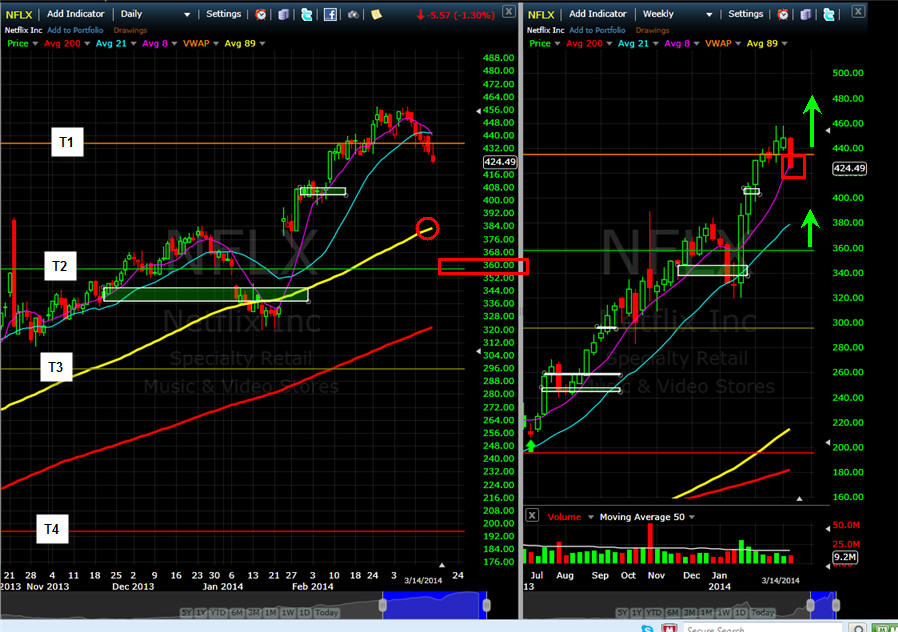Click Add to Portfolio link on daily chart
The width and height of the screenshot is (898, 632).
coord(75,30)
